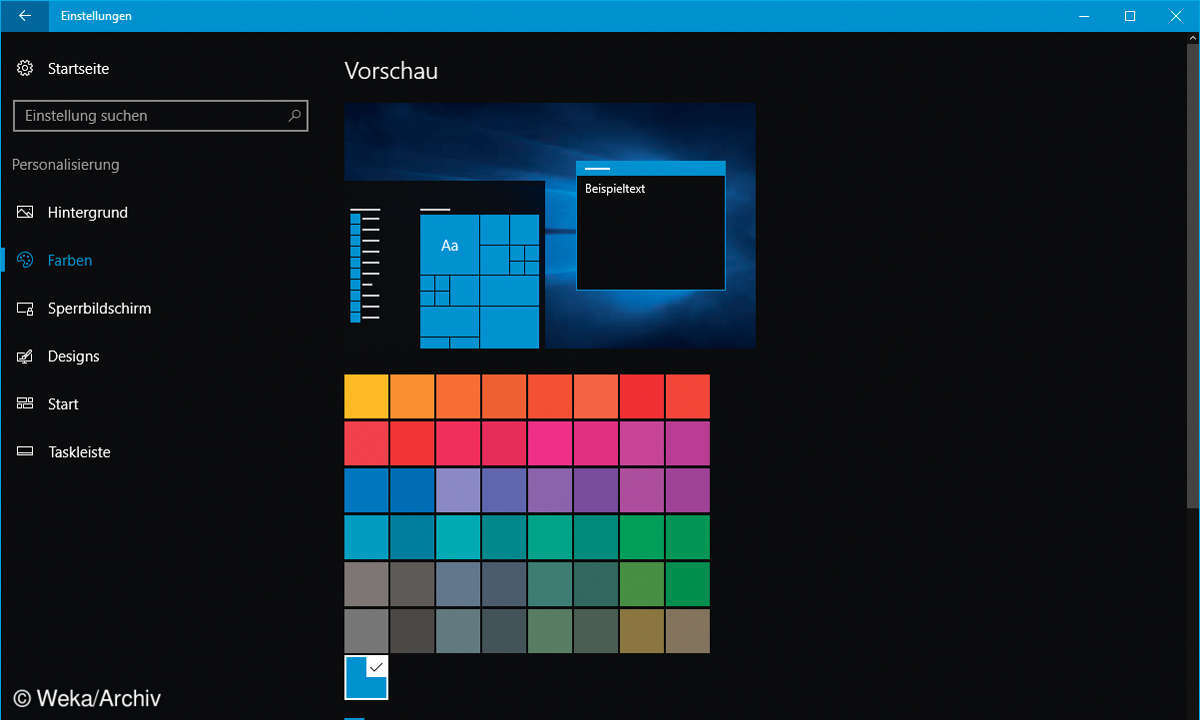Image resolution: width=1200 pixels, height=720 pixels.
Task: Select the hot pink swatch in the second row
Action: pyautogui.click(x=550, y=444)
